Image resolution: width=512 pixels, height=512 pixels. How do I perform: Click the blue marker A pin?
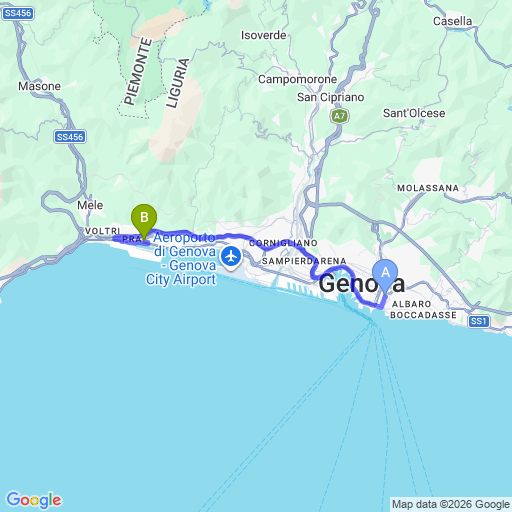tap(385, 276)
